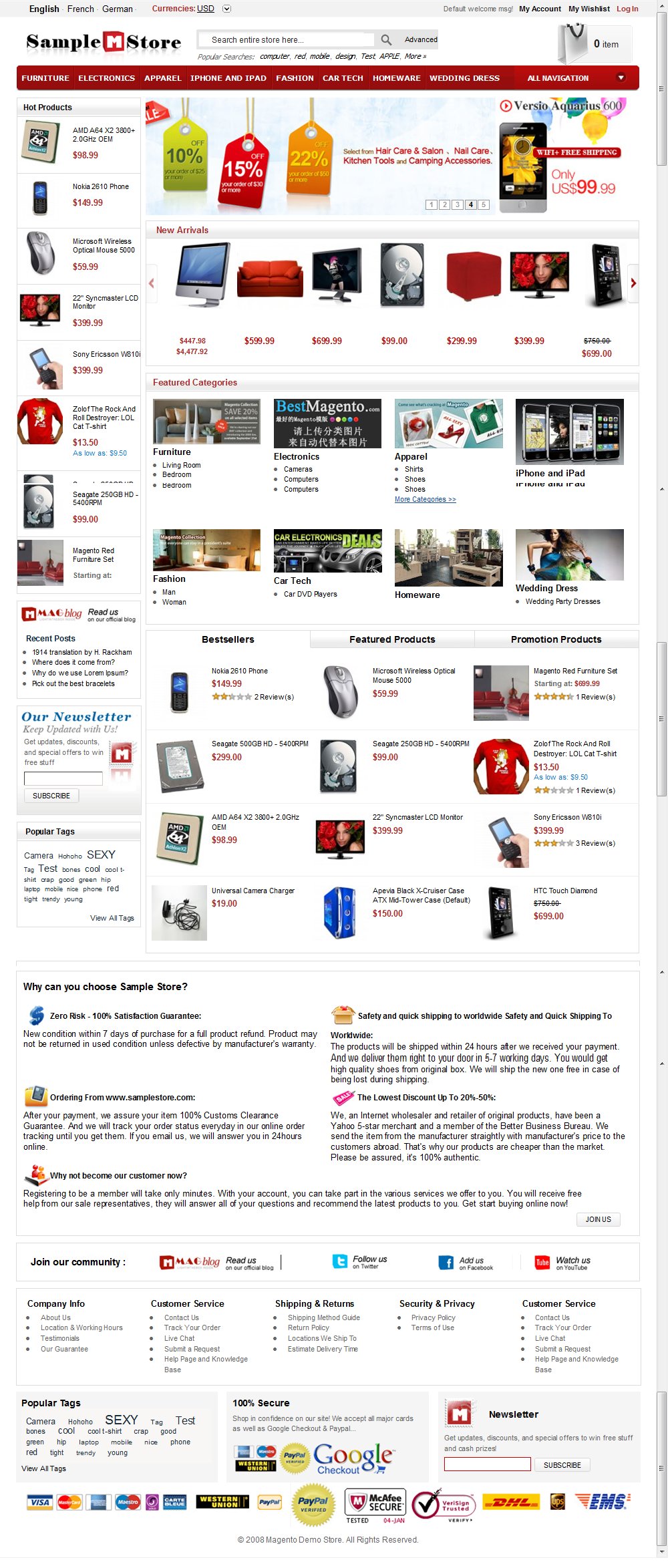Click the JOIN US button
Image resolution: width=670 pixels, height=1568 pixels.
pyautogui.click(x=599, y=1219)
